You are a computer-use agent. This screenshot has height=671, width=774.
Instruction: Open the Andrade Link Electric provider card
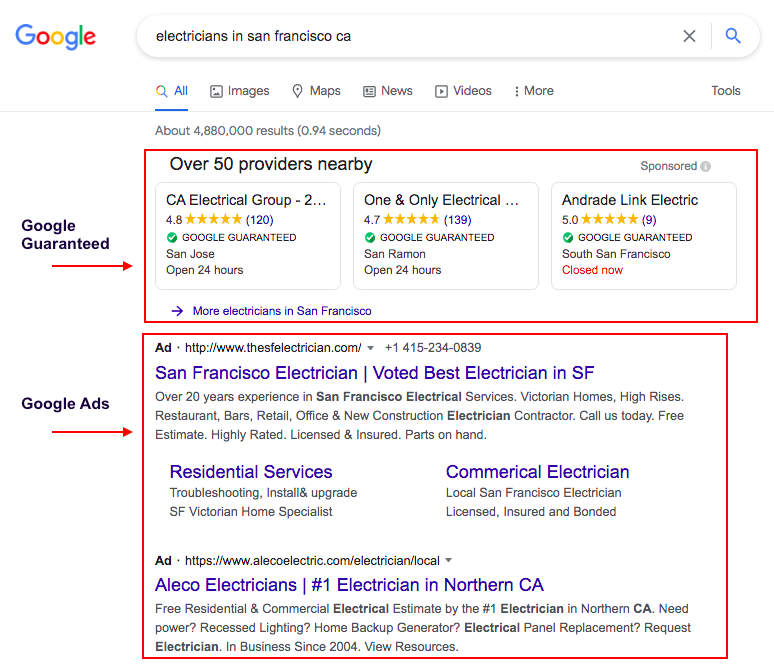tap(644, 236)
